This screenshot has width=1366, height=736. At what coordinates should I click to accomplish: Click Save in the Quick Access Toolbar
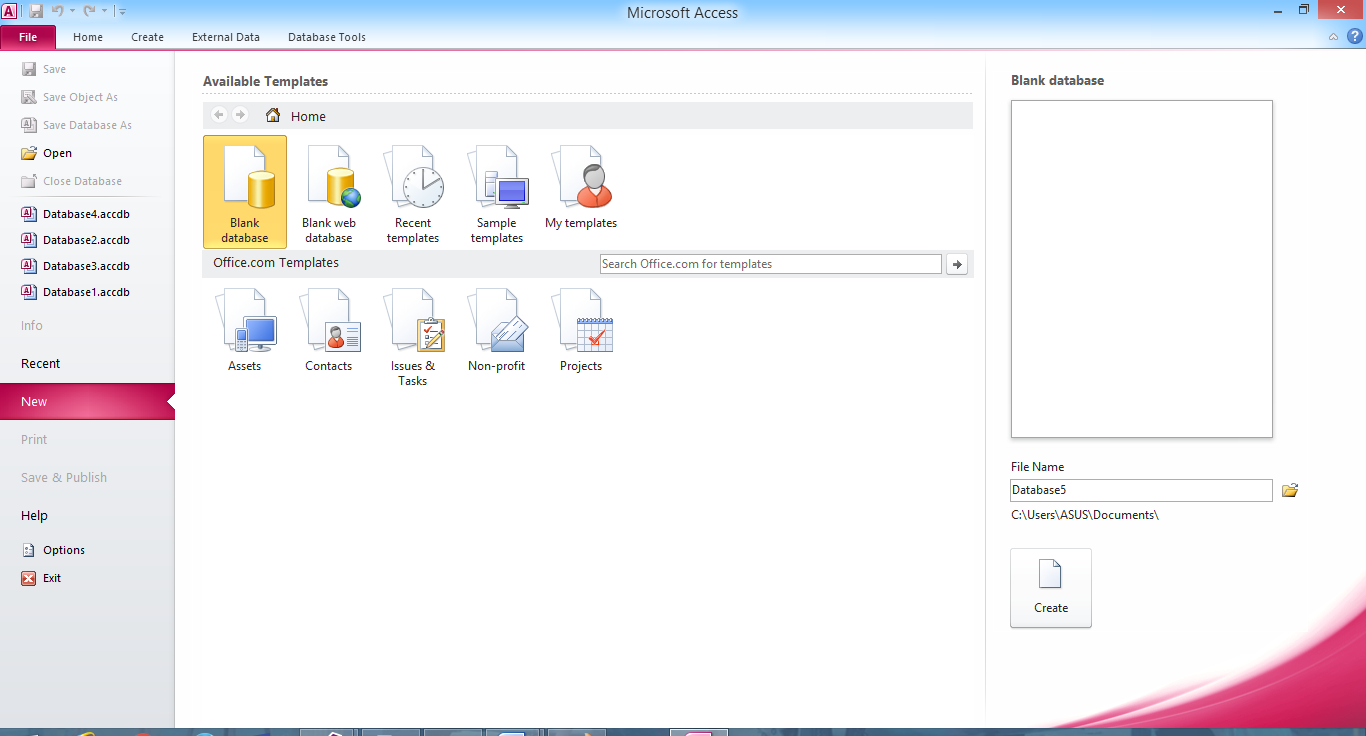(35, 9)
